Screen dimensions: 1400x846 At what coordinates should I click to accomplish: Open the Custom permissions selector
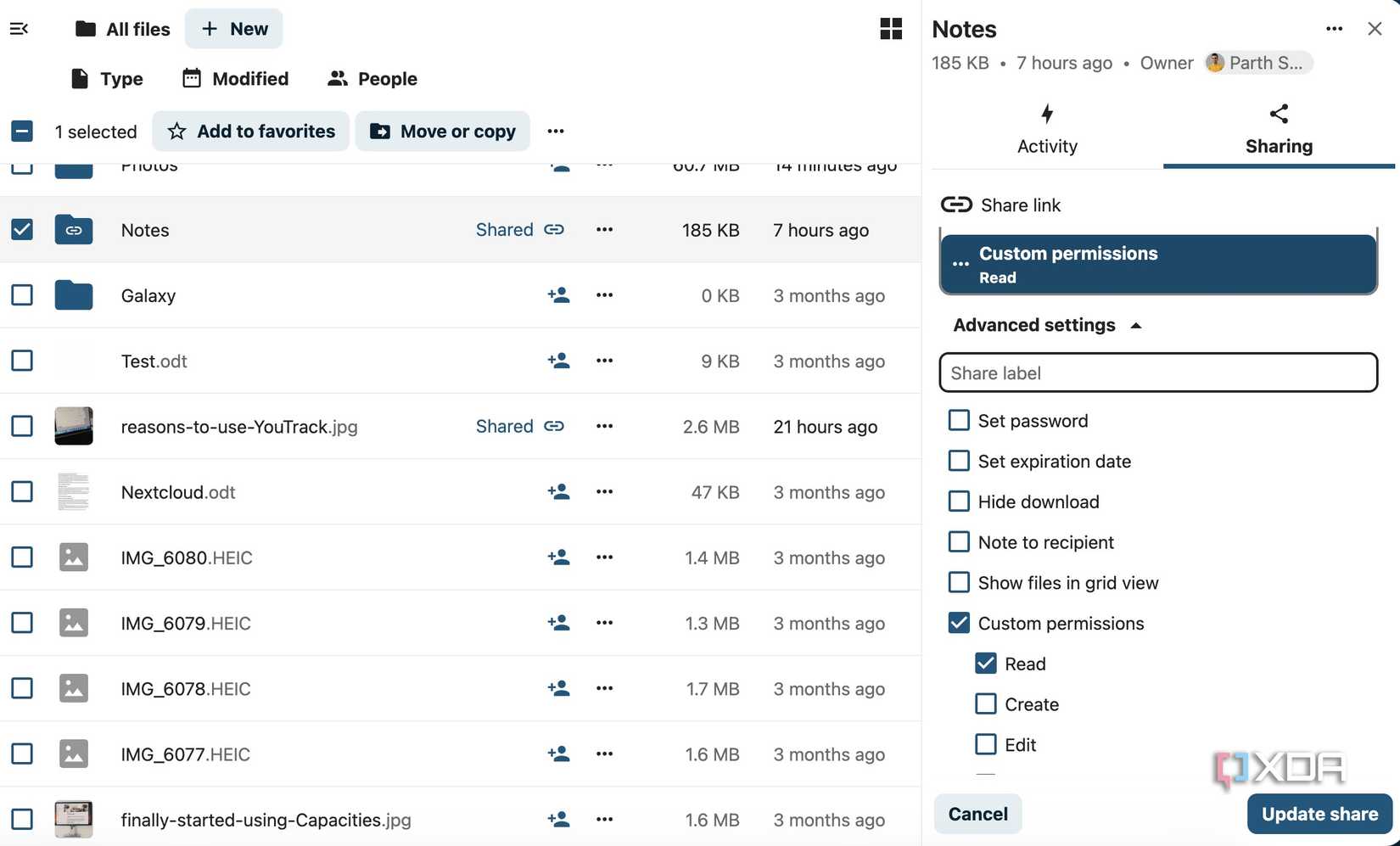tap(1158, 265)
